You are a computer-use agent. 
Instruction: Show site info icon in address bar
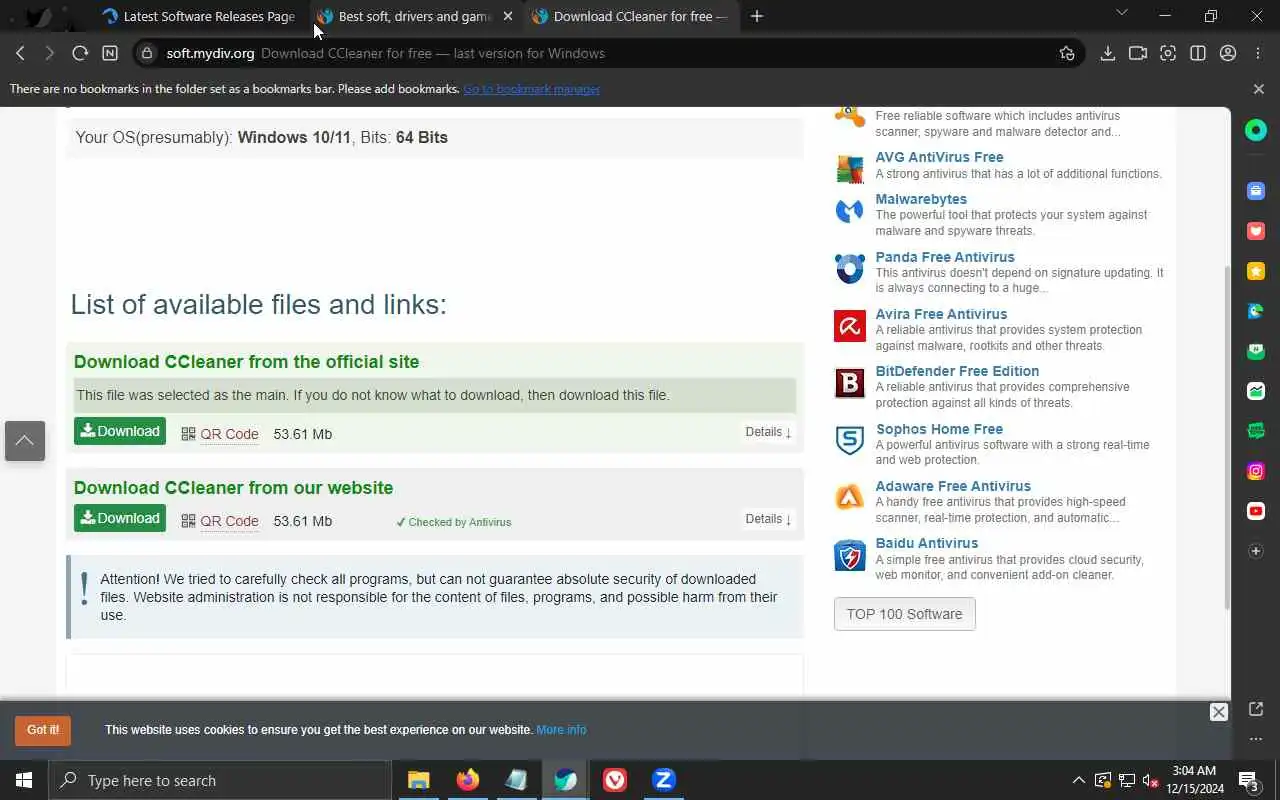click(x=147, y=53)
